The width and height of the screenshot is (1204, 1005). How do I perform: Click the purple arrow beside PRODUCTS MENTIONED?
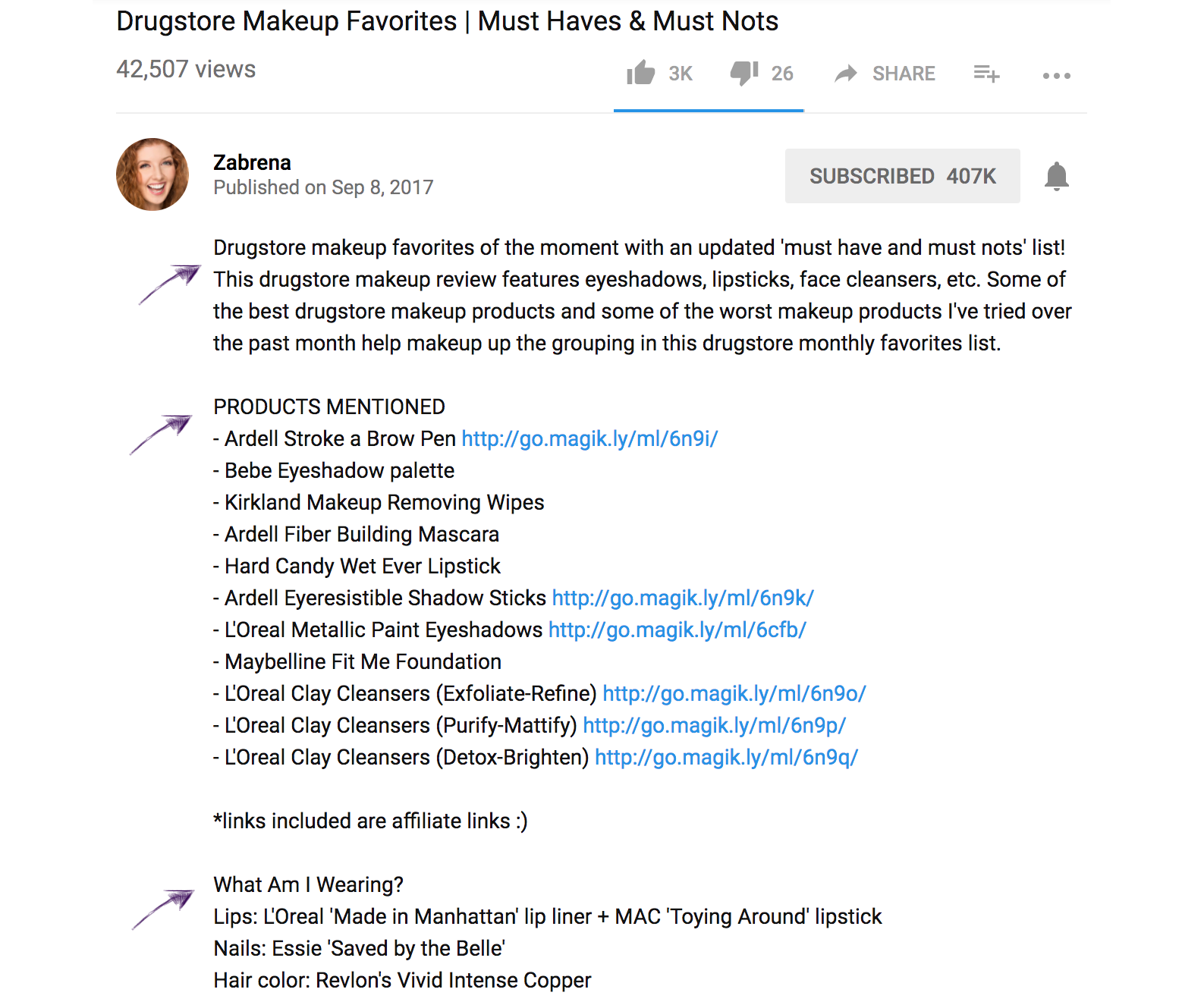tap(161, 435)
